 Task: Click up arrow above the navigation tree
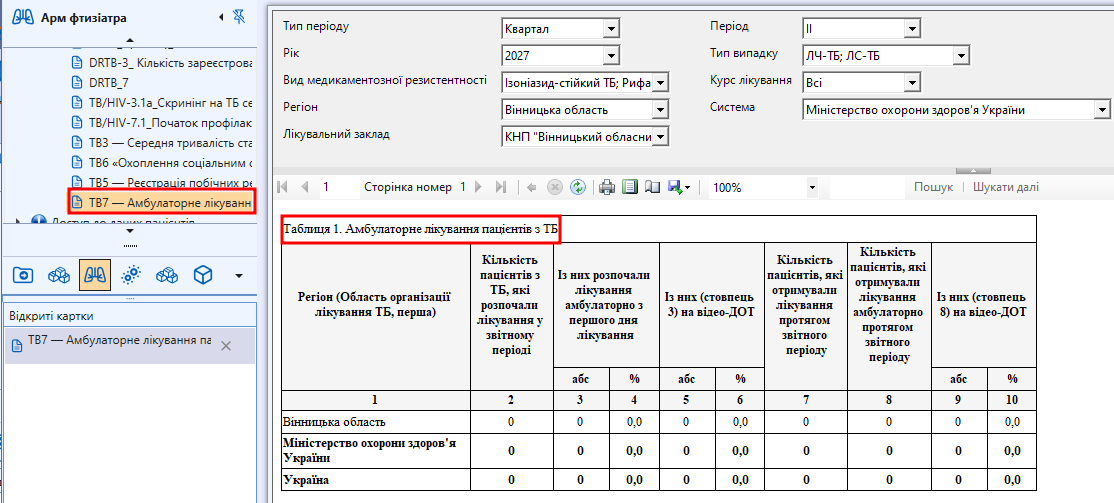coord(129,40)
